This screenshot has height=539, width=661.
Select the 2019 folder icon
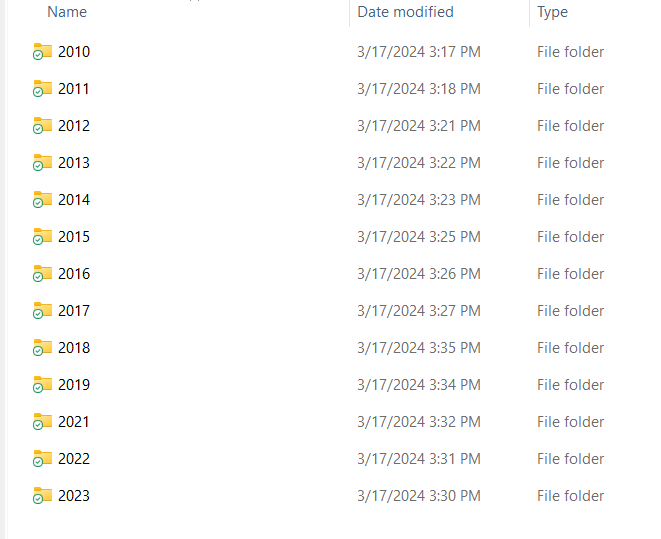(42, 385)
